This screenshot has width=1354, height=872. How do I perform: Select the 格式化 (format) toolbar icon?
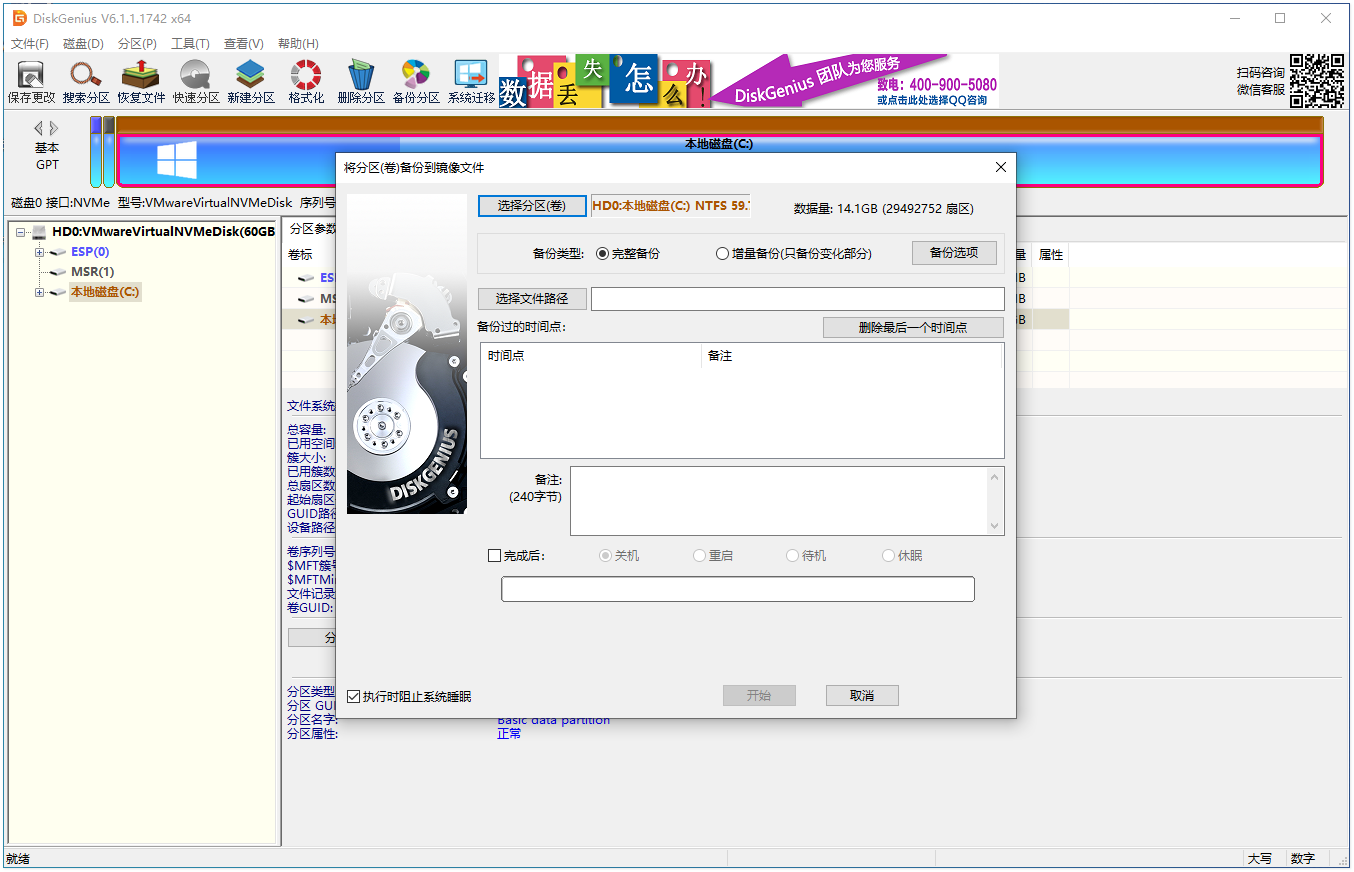point(305,80)
